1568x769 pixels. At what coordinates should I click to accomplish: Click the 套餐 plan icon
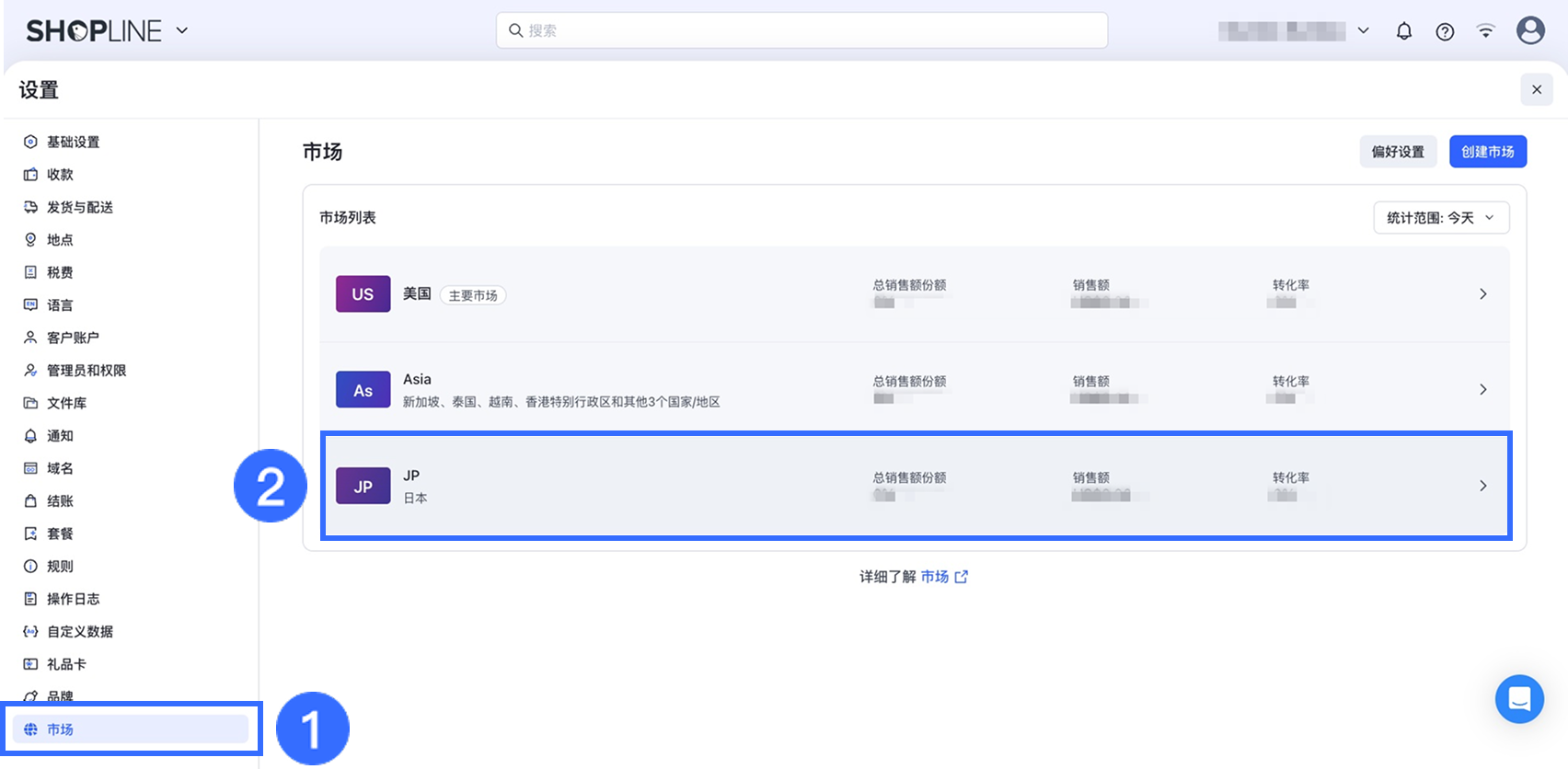pos(30,534)
